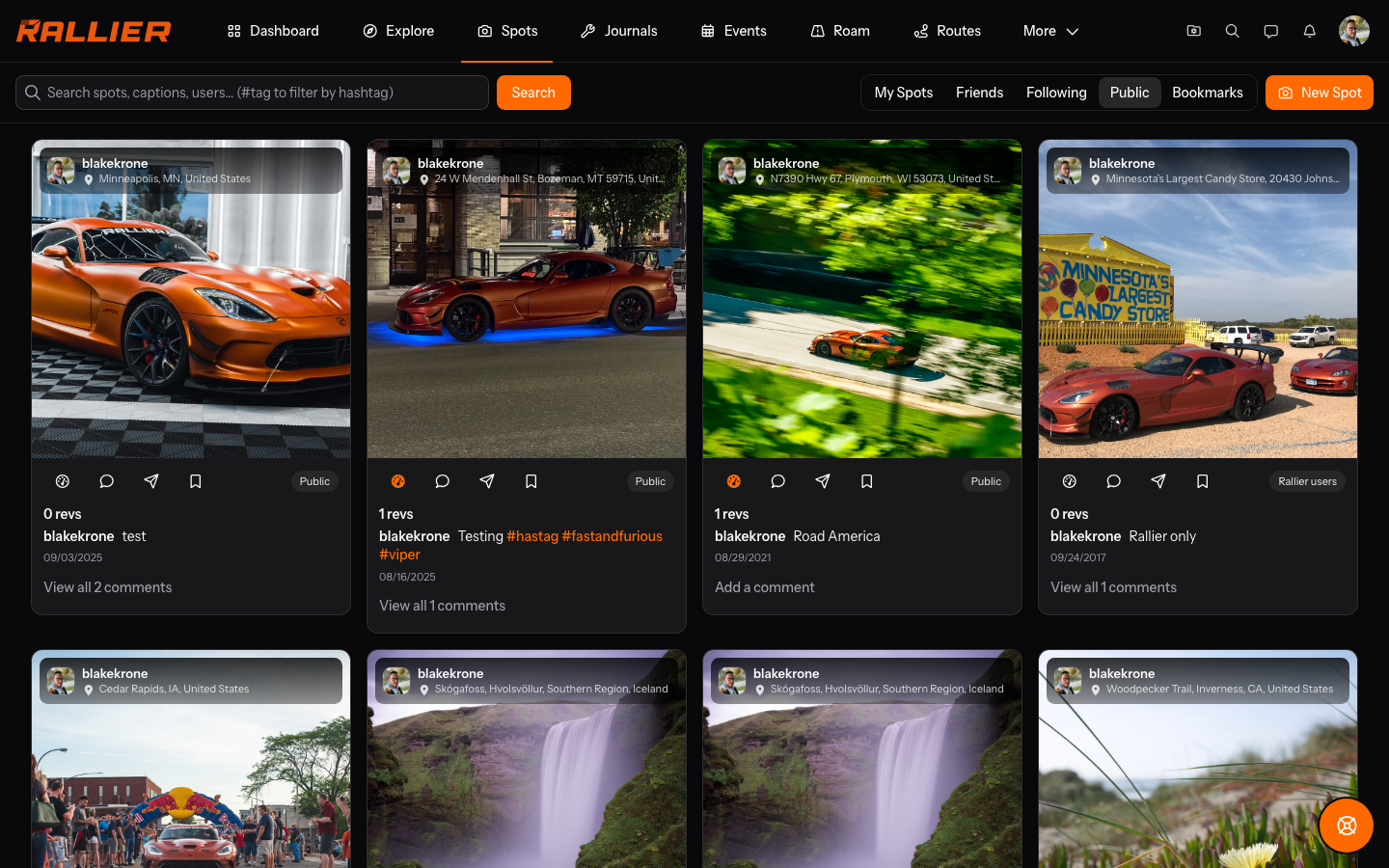Open the messages chat icon in the top bar
Screen dimensions: 1389x868
pyautogui.click(x=1270, y=31)
